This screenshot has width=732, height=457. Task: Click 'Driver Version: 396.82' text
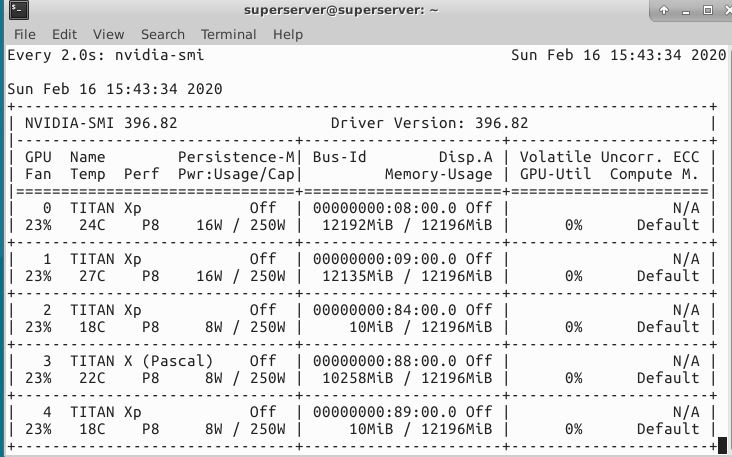[x=429, y=123]
